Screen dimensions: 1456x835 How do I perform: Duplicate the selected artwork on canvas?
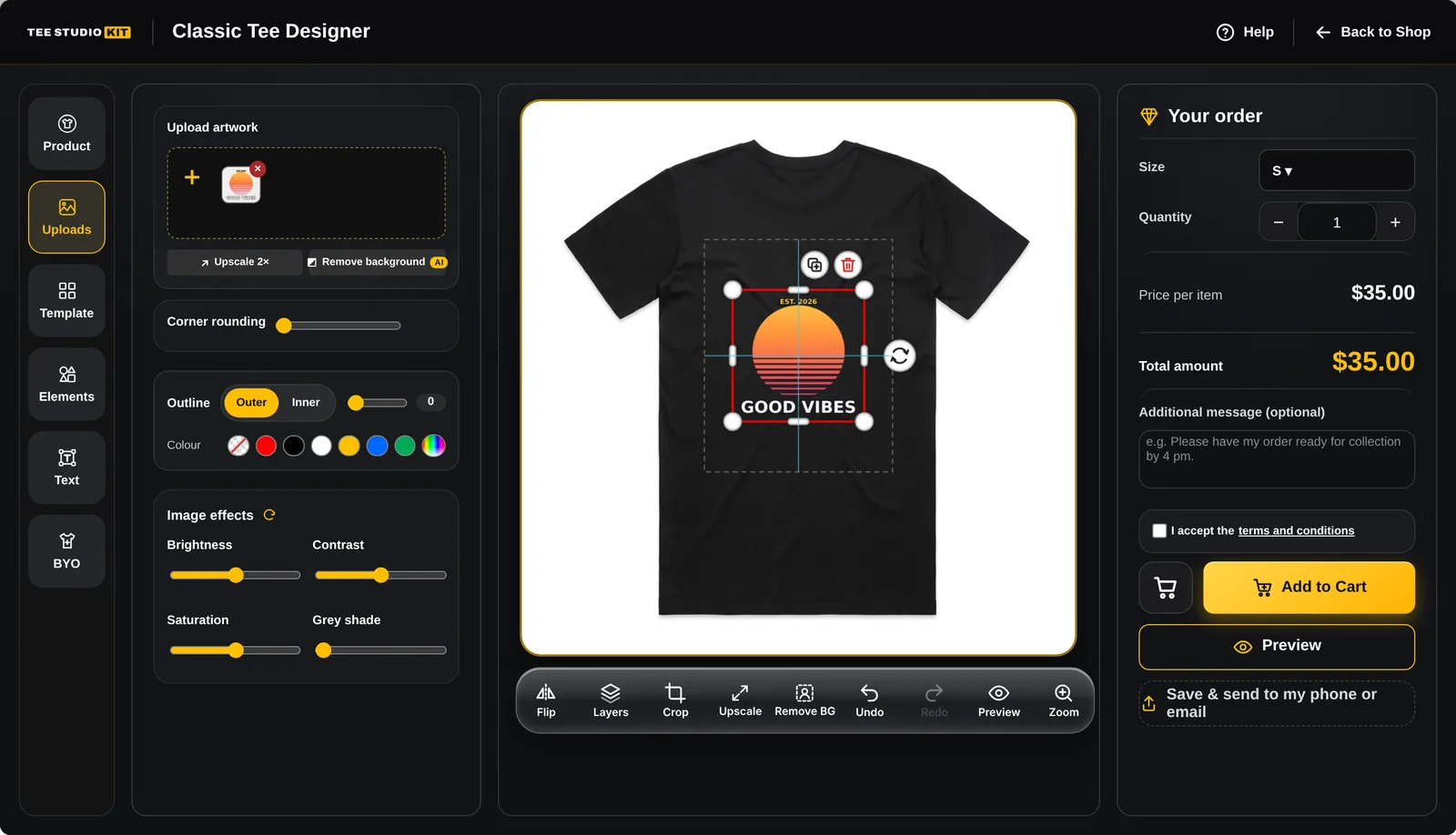click(x=814, y=265)
